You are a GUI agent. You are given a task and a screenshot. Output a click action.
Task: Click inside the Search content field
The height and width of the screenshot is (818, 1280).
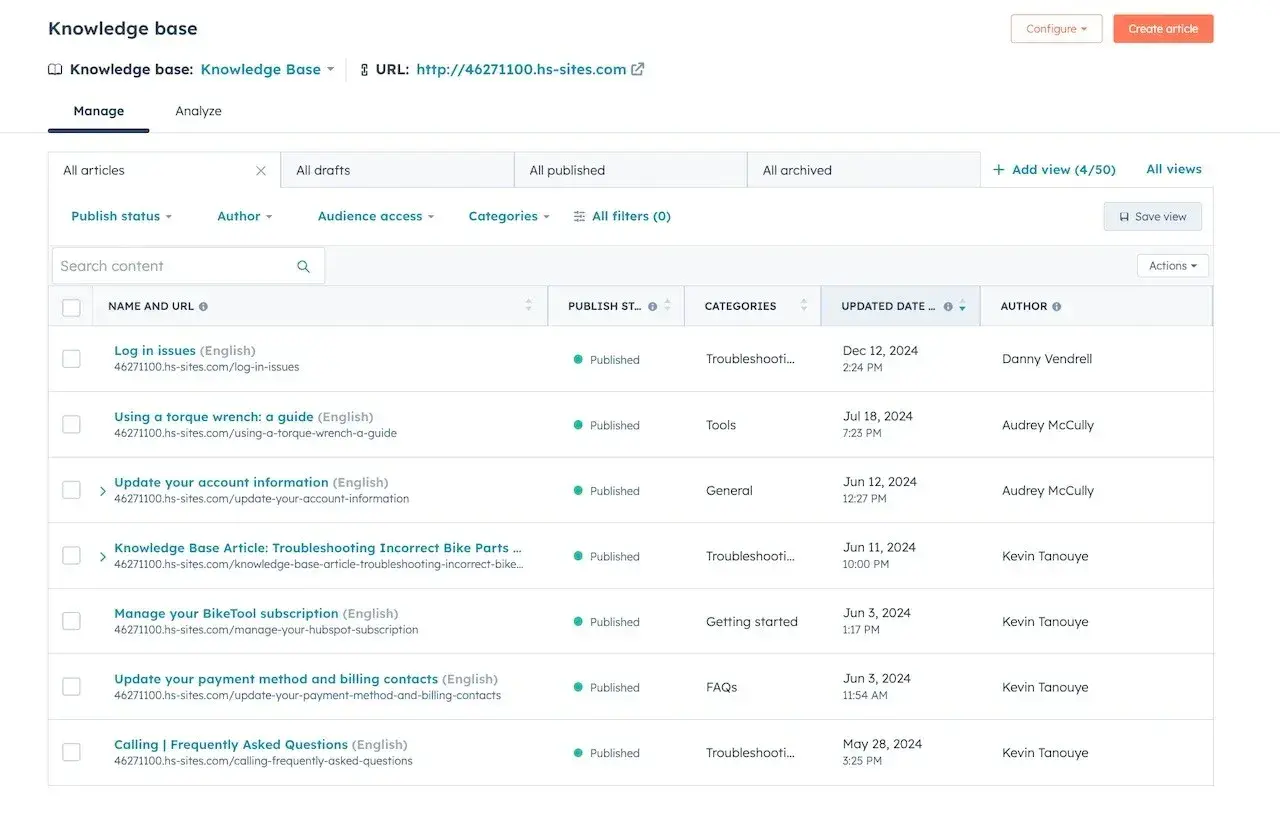[x=160, y=266]
